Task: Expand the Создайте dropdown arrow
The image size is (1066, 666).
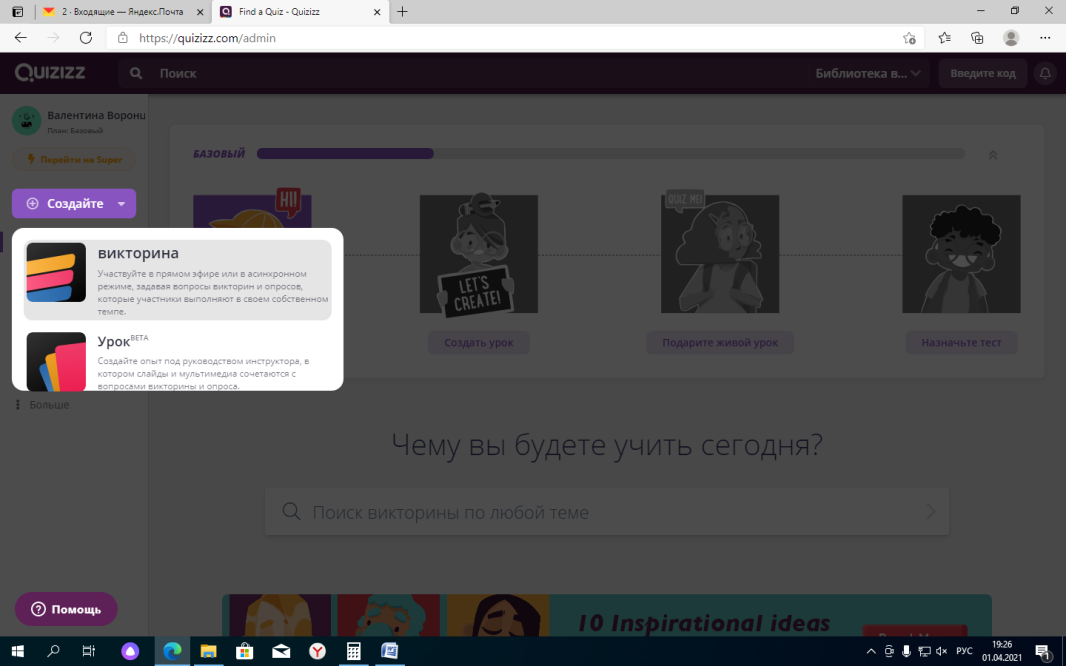Action: pos(121,204)
